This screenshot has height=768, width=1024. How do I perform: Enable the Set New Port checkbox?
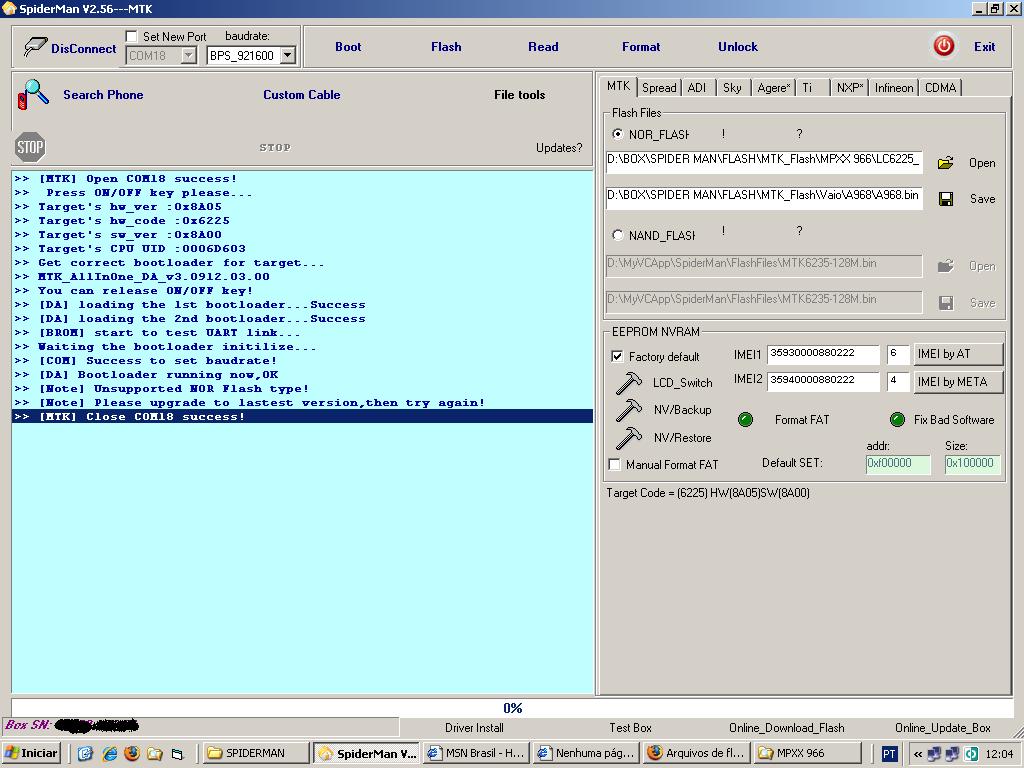[132, 36]
